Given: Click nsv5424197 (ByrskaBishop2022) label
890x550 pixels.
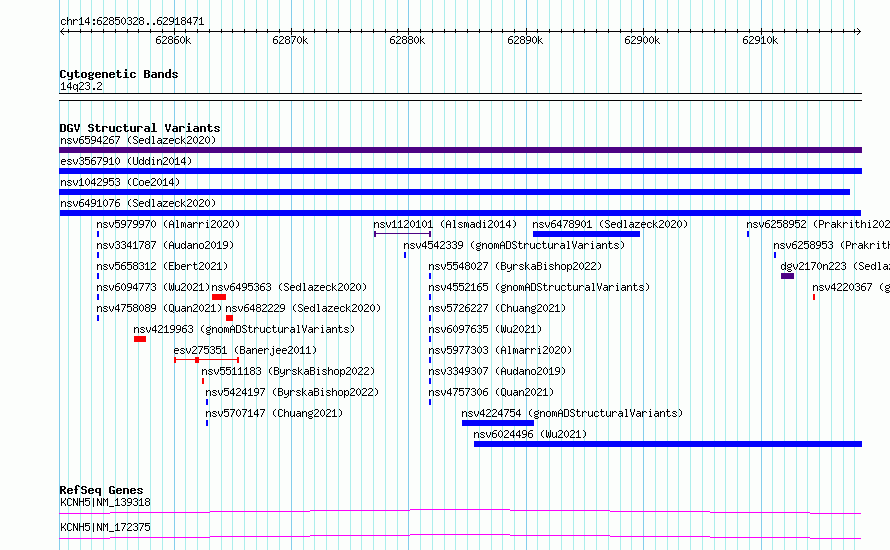Looking at the screenshot, I should pyautogui.click(x=292, y=392).
